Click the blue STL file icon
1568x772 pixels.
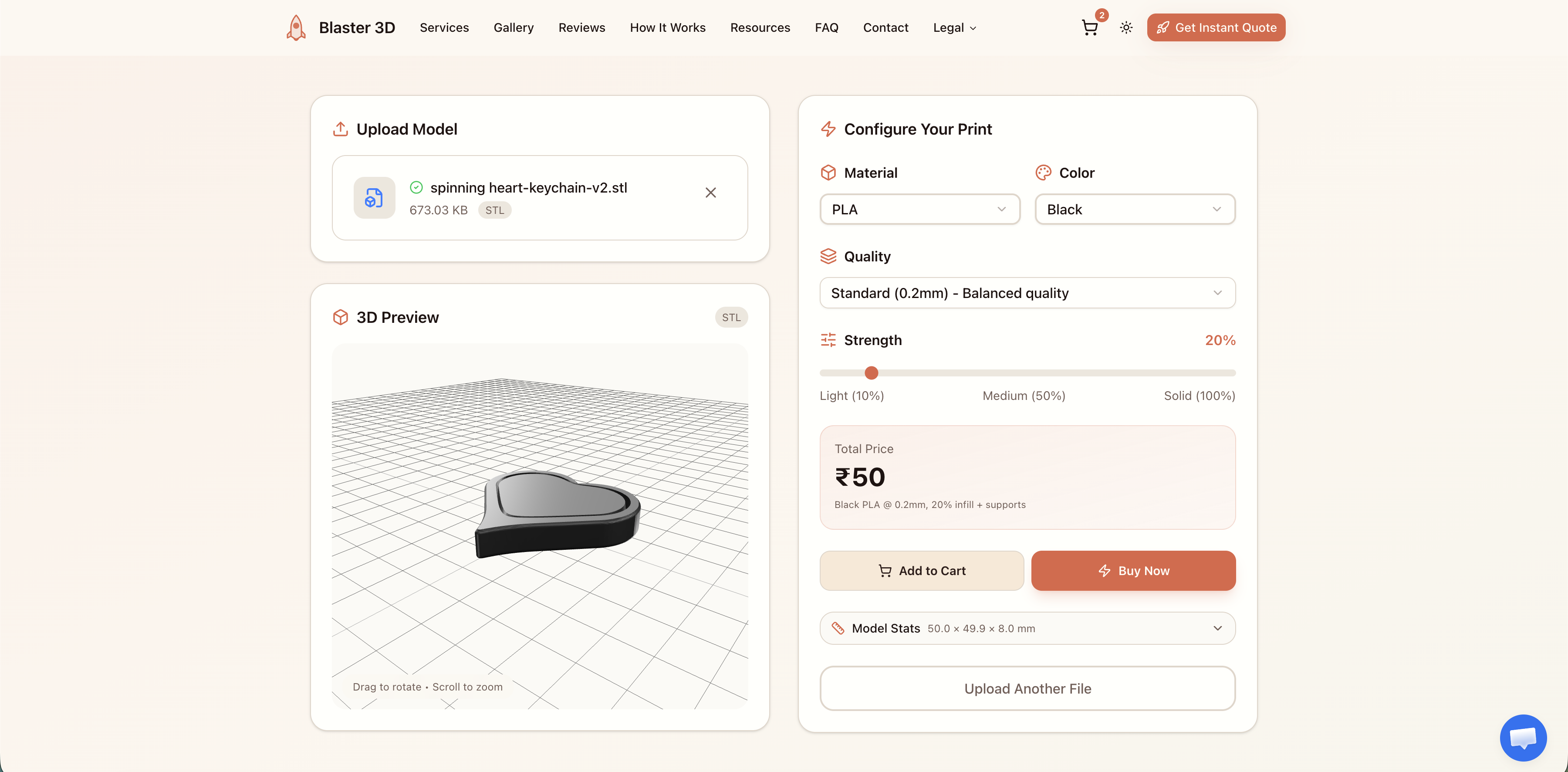click(x=374, y=198)
